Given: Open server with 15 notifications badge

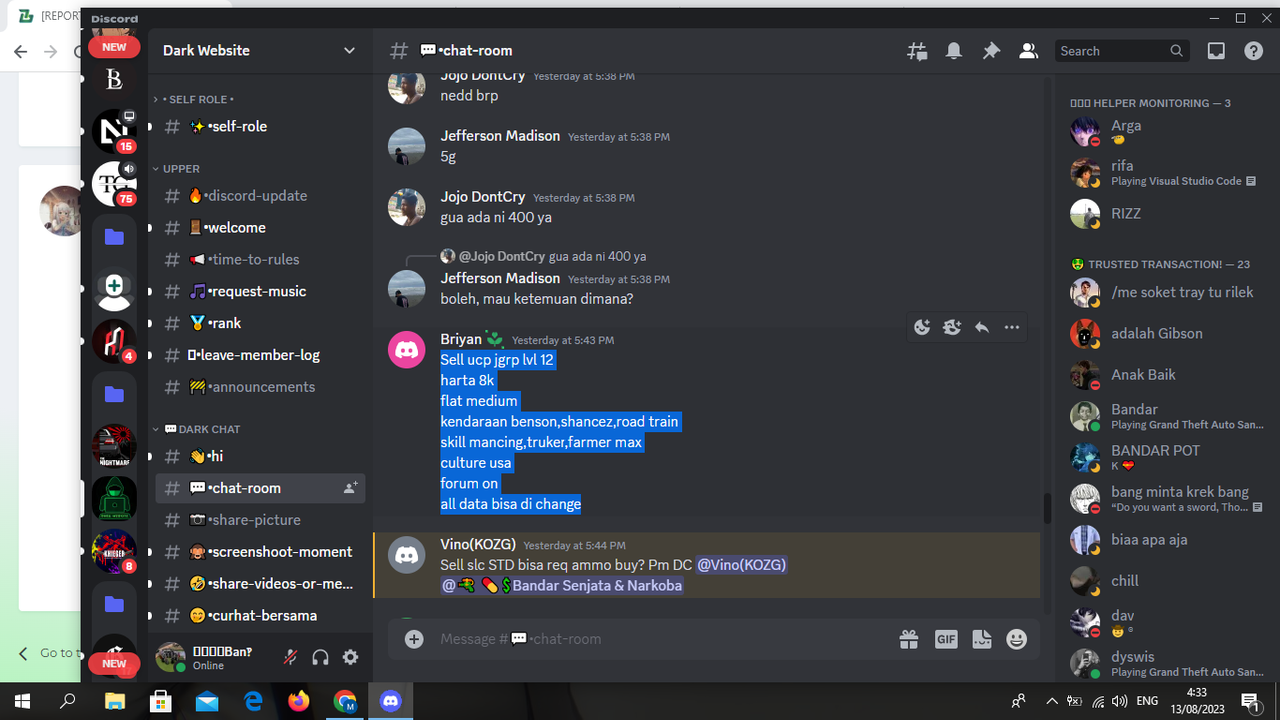Looking at the screenshot, I should [x=114, y=131].
